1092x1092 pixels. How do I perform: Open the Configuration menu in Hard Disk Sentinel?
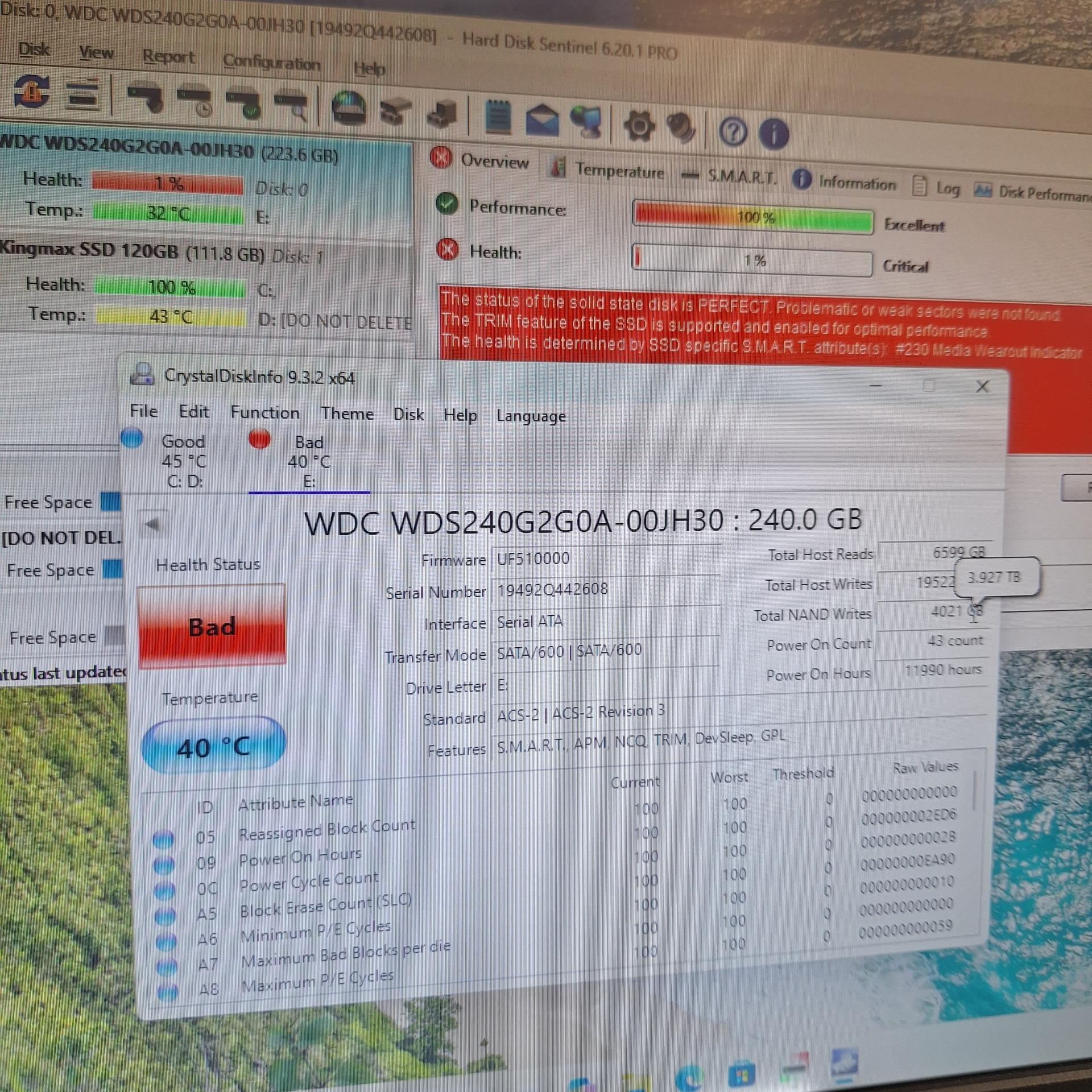click(271, 62)
